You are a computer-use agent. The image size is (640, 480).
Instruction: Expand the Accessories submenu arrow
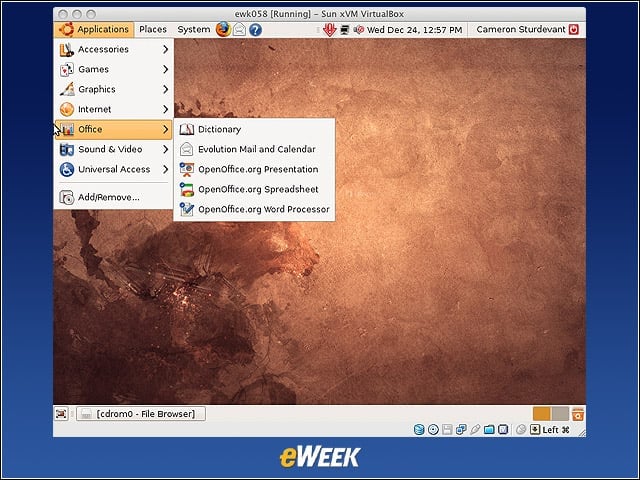165,49
